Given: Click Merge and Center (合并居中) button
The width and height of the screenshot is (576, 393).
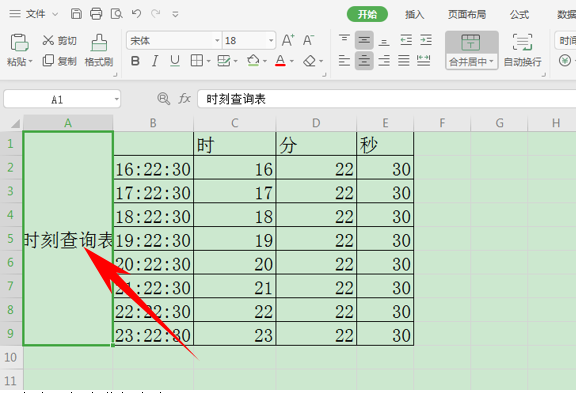Looking at the screenshot, I should pyautogui.click(x=472, y=50).
